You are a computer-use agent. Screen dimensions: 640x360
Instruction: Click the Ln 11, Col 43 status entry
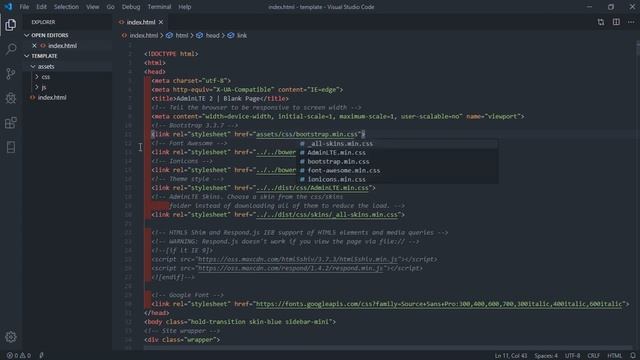511,356
